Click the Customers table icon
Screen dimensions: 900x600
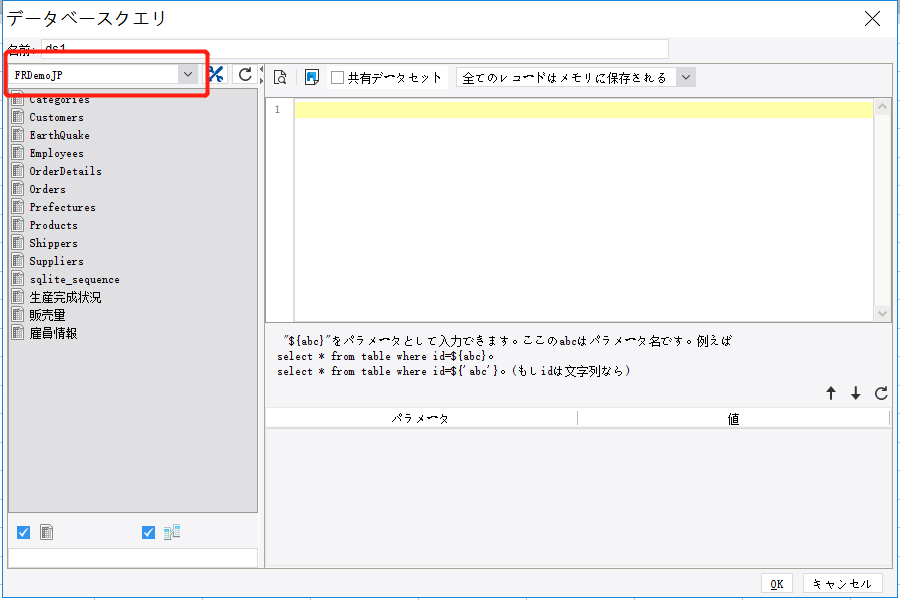(18, 117)
